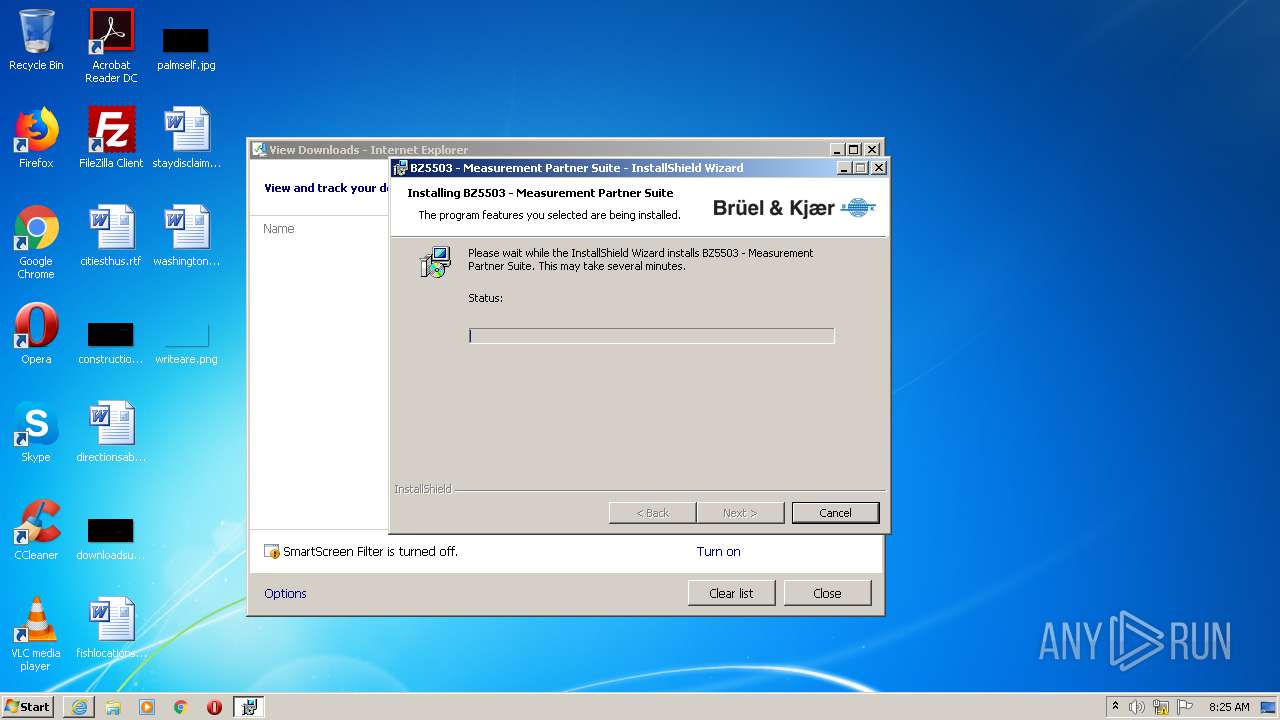
Task: Close the View Downloads window via title bar
Action: (872, 150)
